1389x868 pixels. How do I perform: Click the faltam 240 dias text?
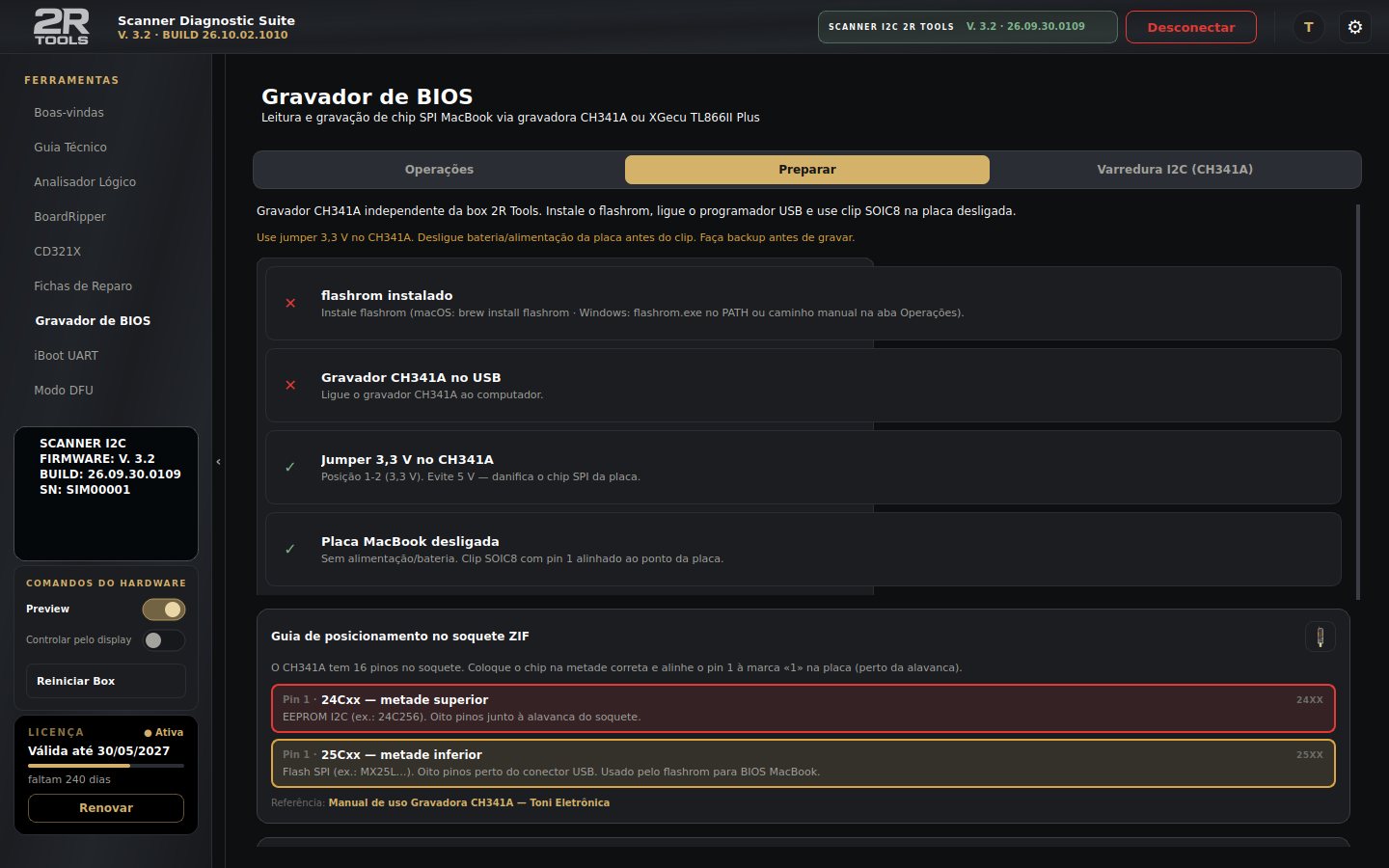coord(69,779)
